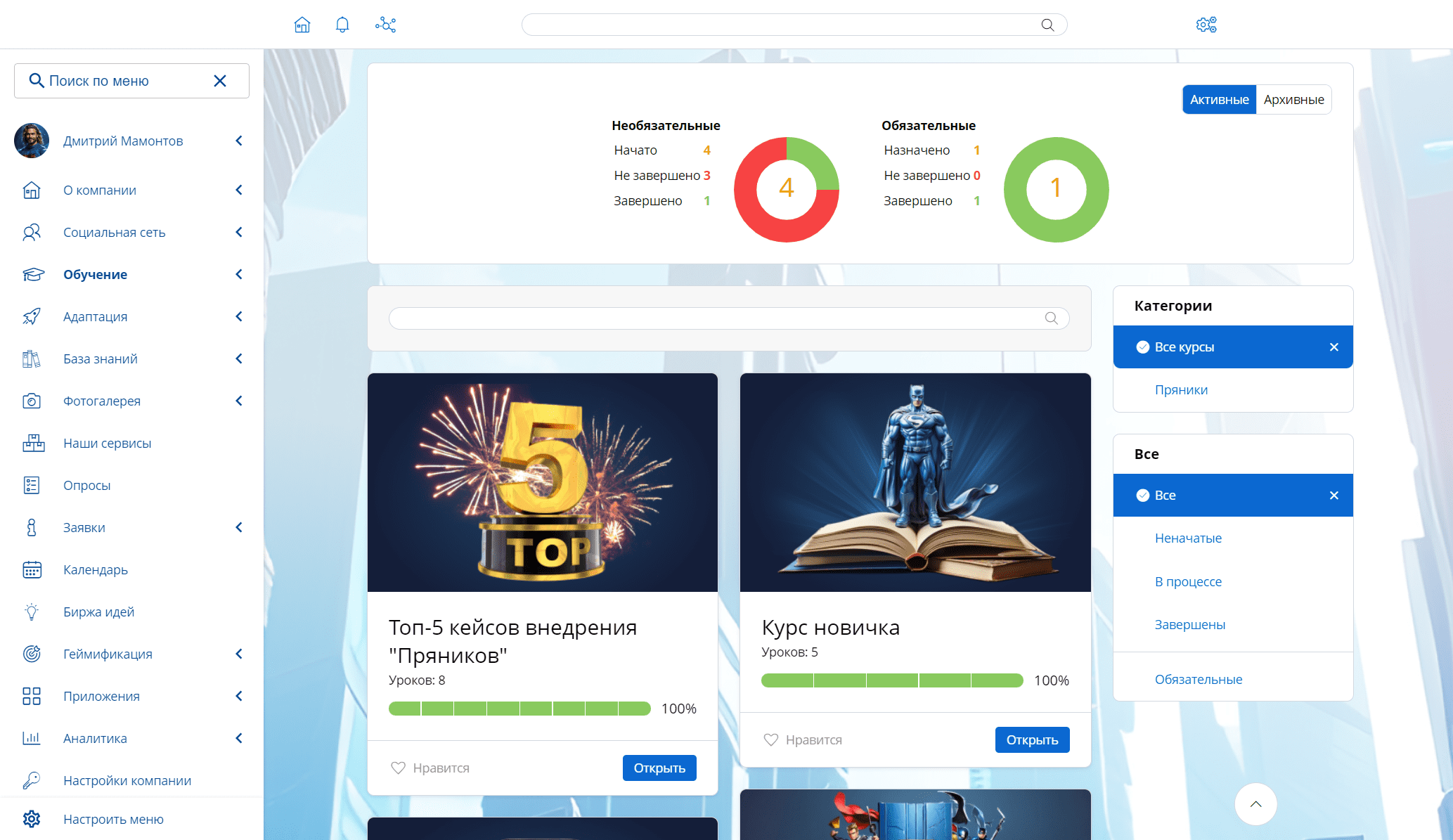Open the Топ-5 кейсов course button
This screenshot has height=840, width=1453.
pos(659,768)
